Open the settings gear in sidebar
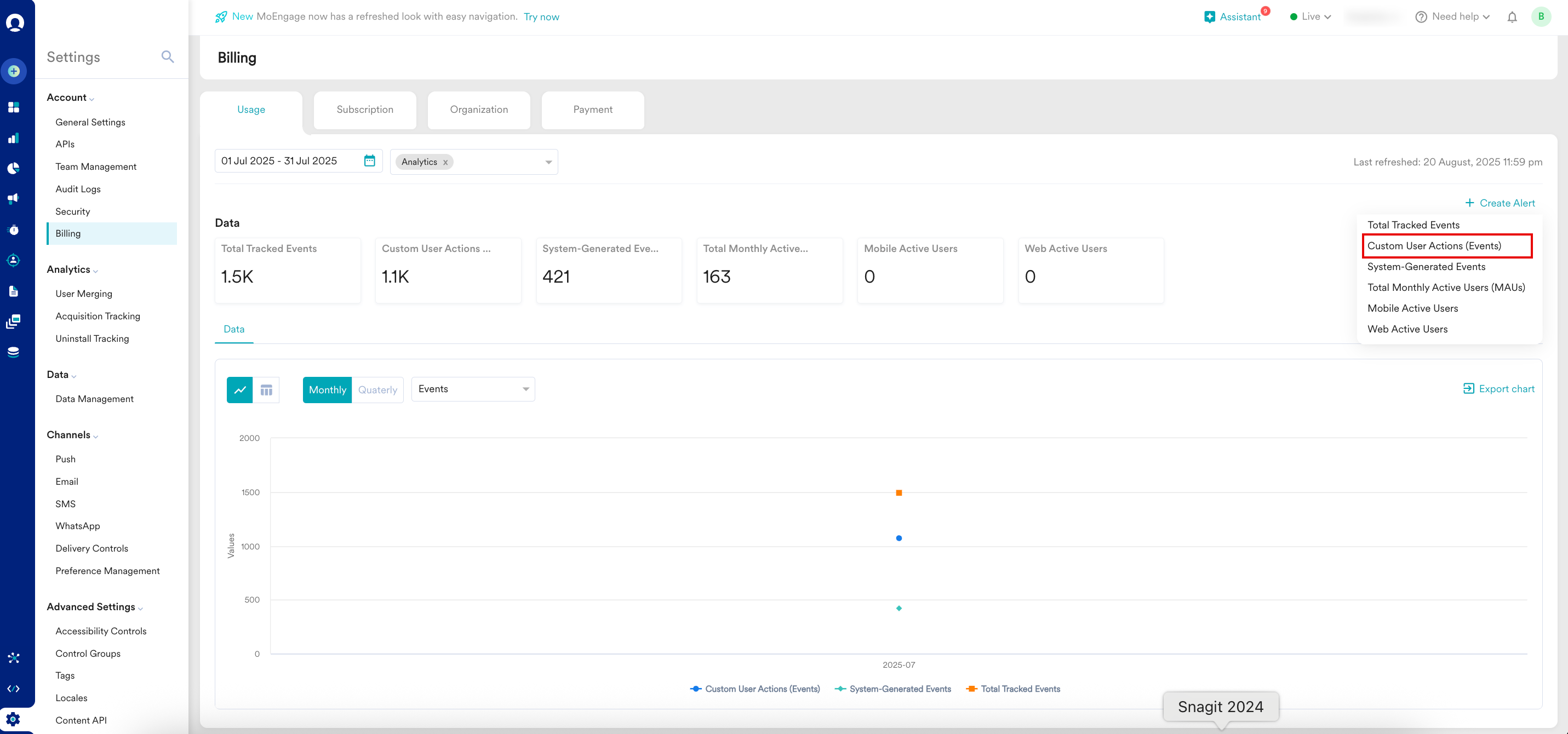Image resolution: width=1568 pixels, height=734 pixels. coord(13,719)
